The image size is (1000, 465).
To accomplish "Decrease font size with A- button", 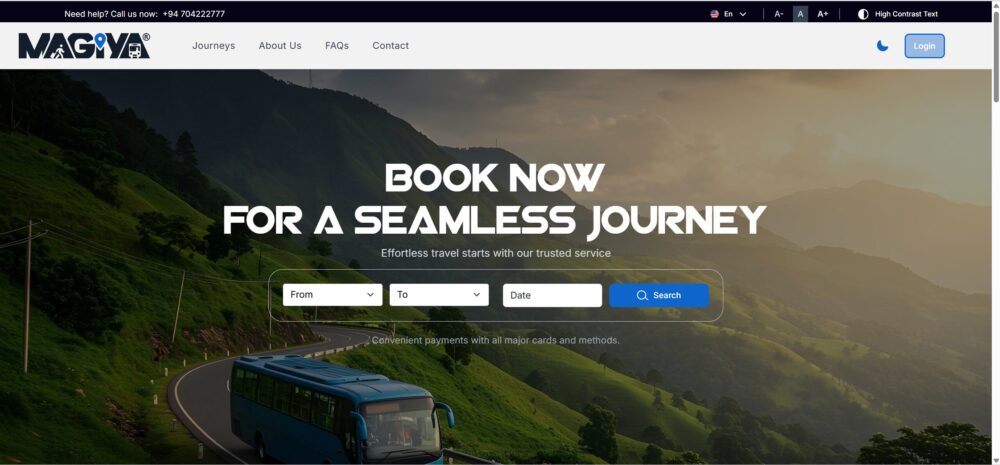I will point(779,14).
